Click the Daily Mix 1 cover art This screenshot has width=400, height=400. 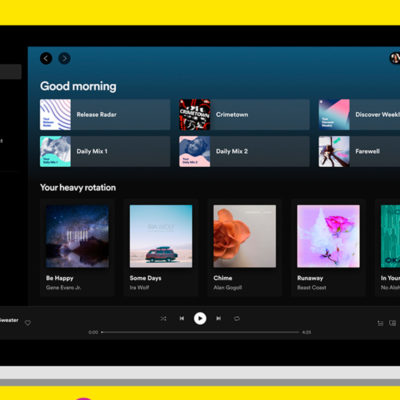55,151
